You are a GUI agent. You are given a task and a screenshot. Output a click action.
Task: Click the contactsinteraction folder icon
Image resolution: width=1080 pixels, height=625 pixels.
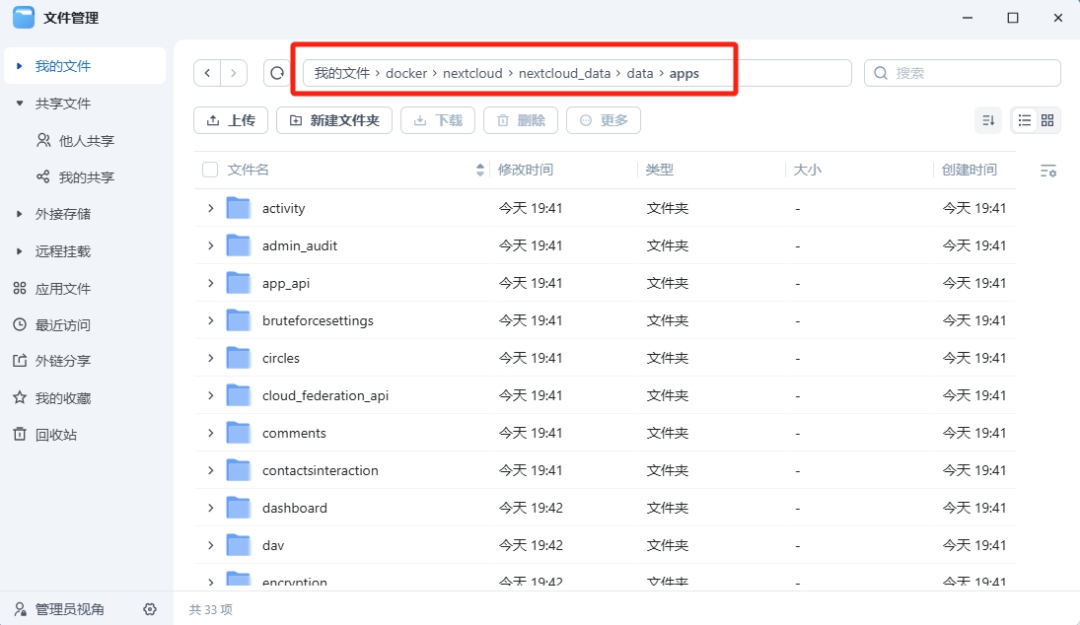point(238,470)
